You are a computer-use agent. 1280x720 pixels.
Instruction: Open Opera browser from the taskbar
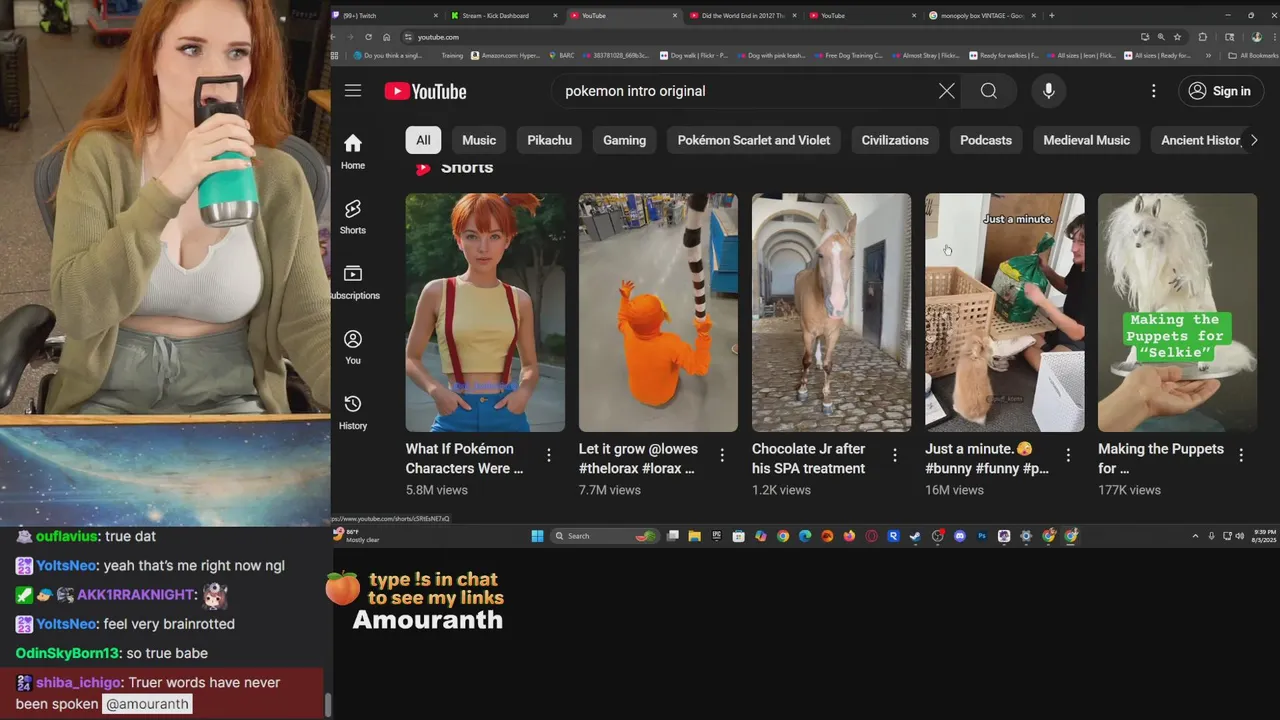[871, 536]
